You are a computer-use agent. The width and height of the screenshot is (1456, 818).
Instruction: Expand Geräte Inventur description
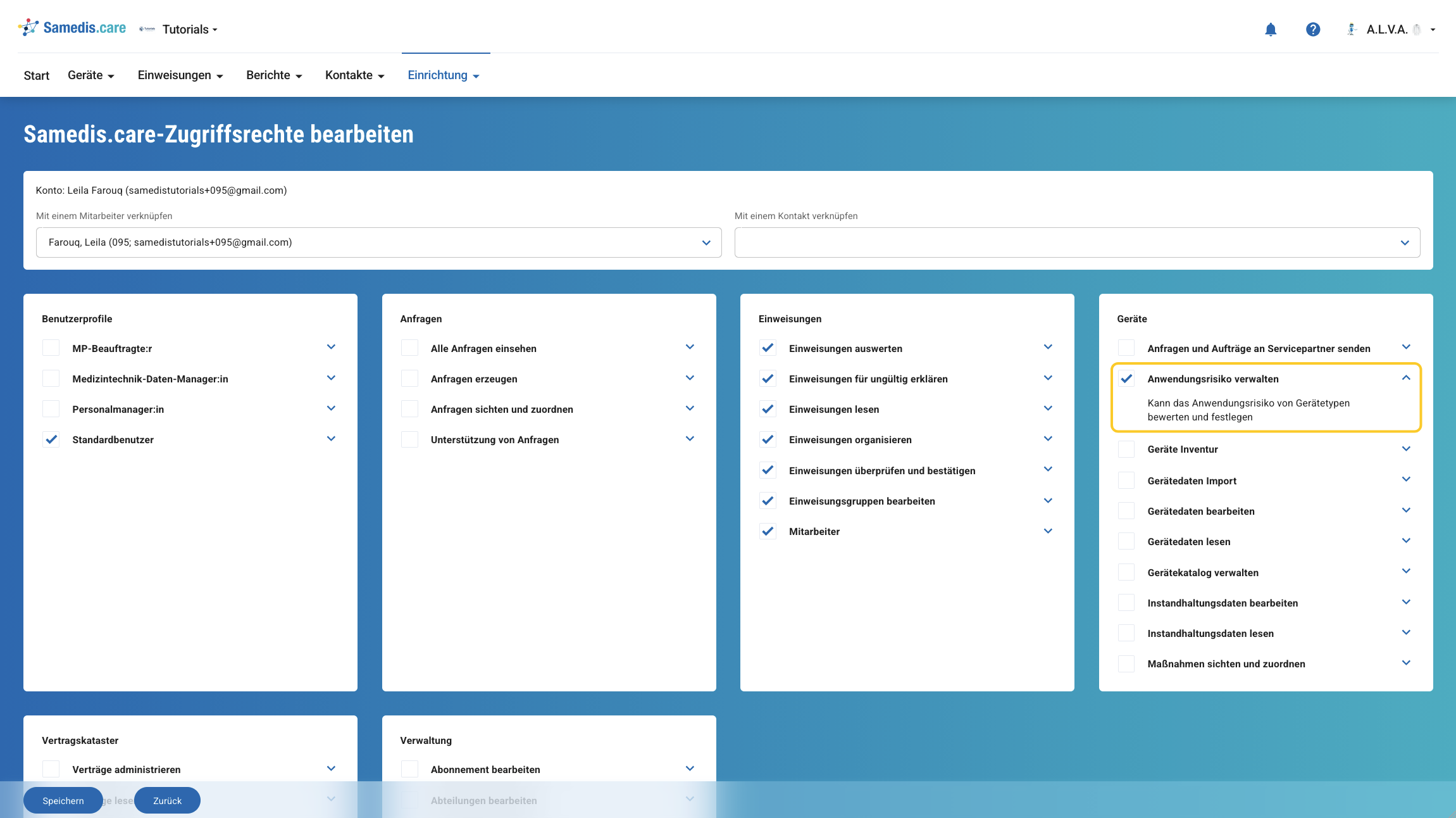coord(1406,449)
